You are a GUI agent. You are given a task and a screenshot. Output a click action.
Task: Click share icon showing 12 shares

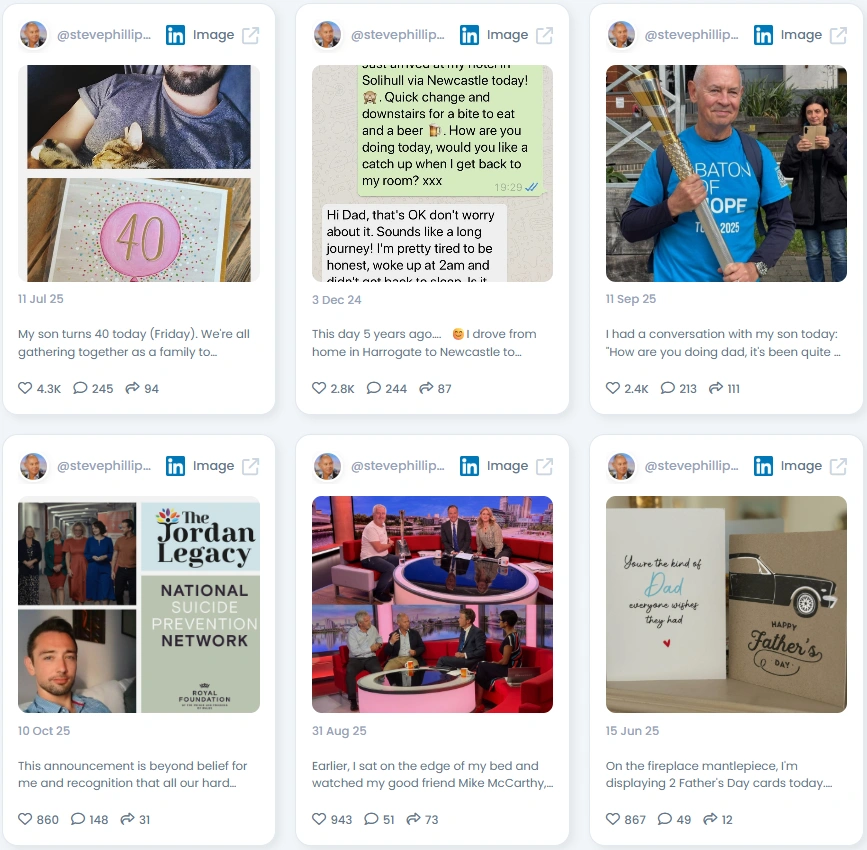[711, 818]
